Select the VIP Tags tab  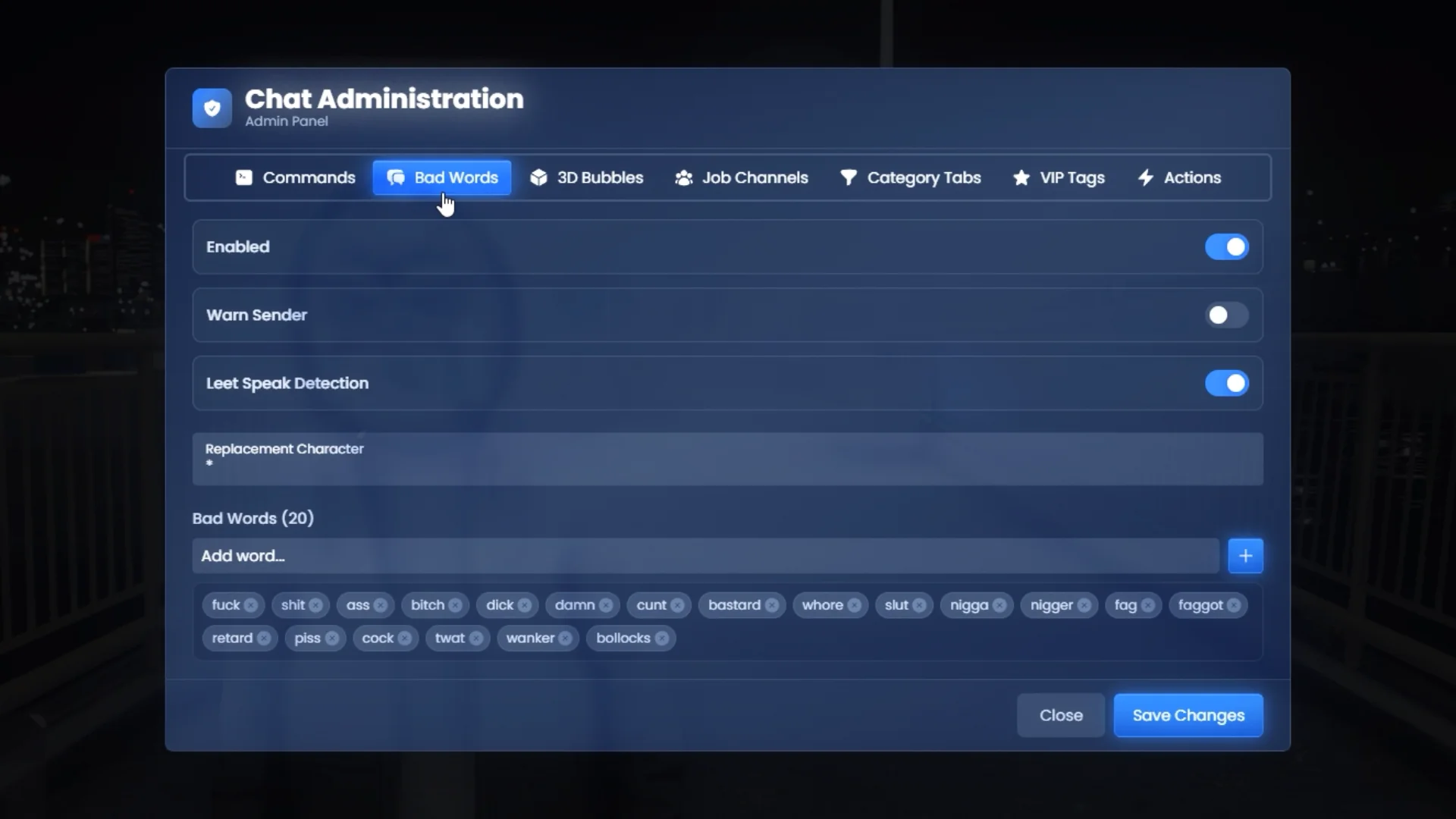[x=1059, y=177]
